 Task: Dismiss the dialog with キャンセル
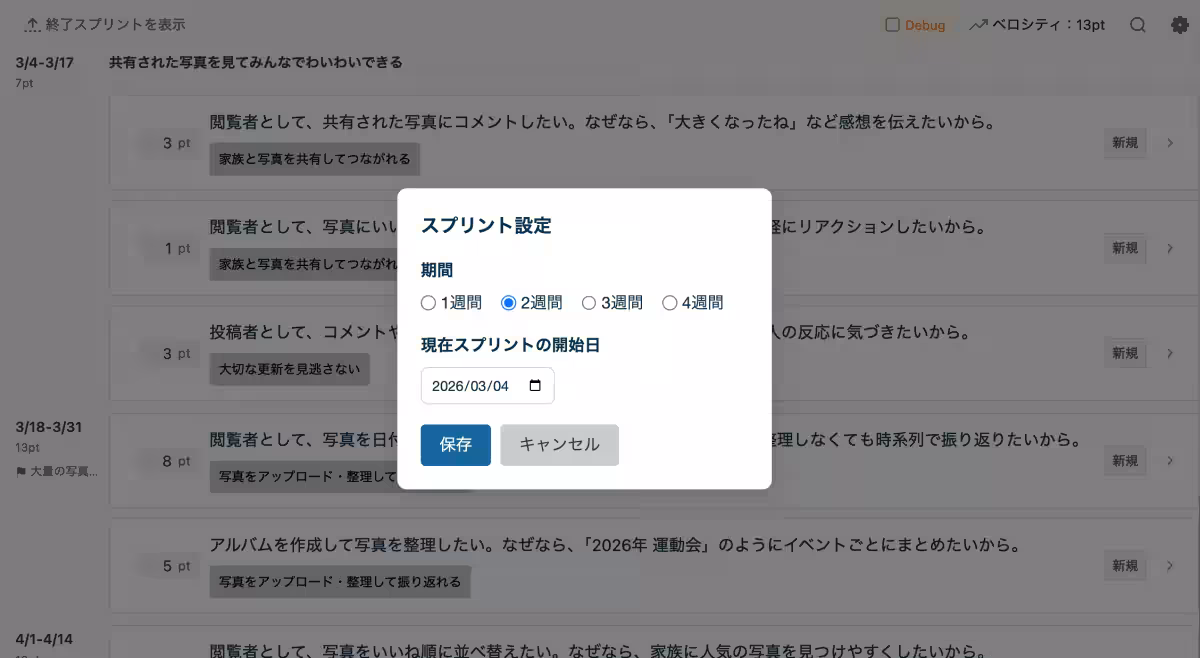tap(559, 445)
